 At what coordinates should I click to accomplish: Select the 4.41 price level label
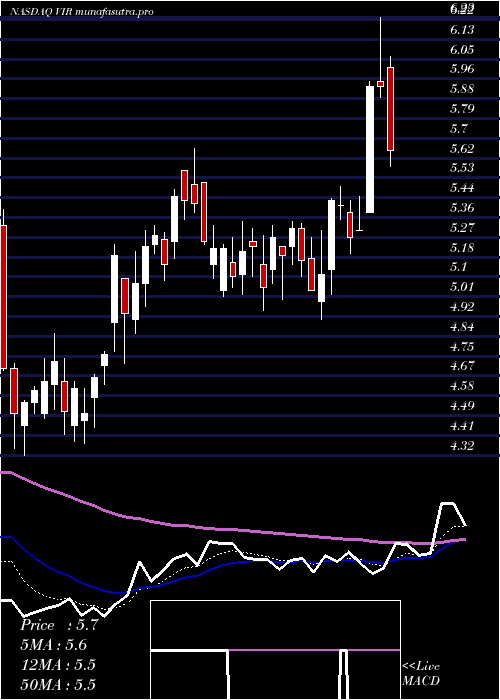pyautogui.click(x=462, y=425)
